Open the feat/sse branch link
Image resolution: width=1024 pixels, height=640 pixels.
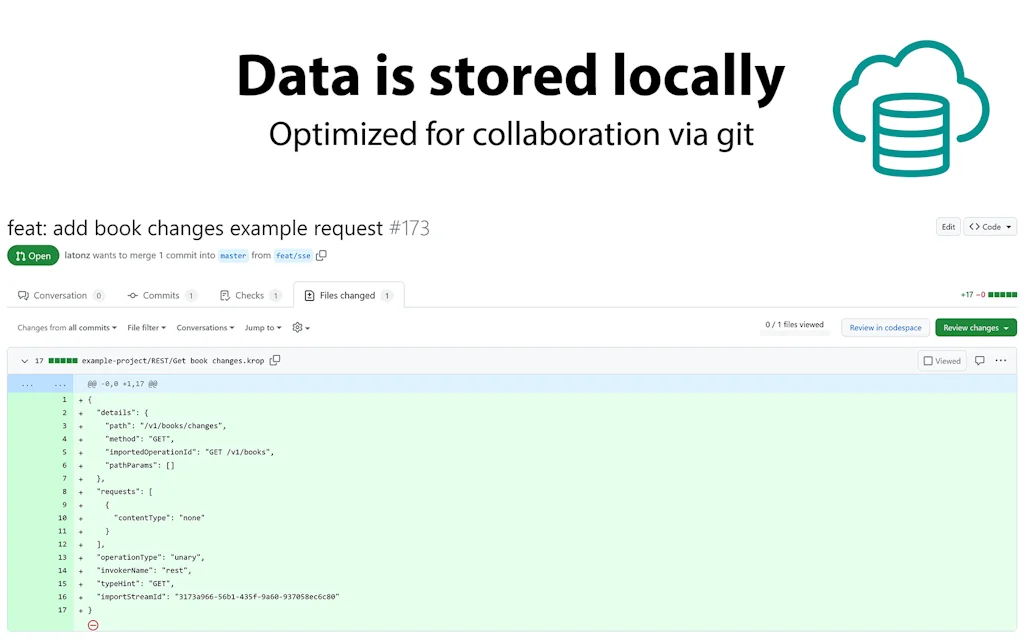tap(293, 255)
